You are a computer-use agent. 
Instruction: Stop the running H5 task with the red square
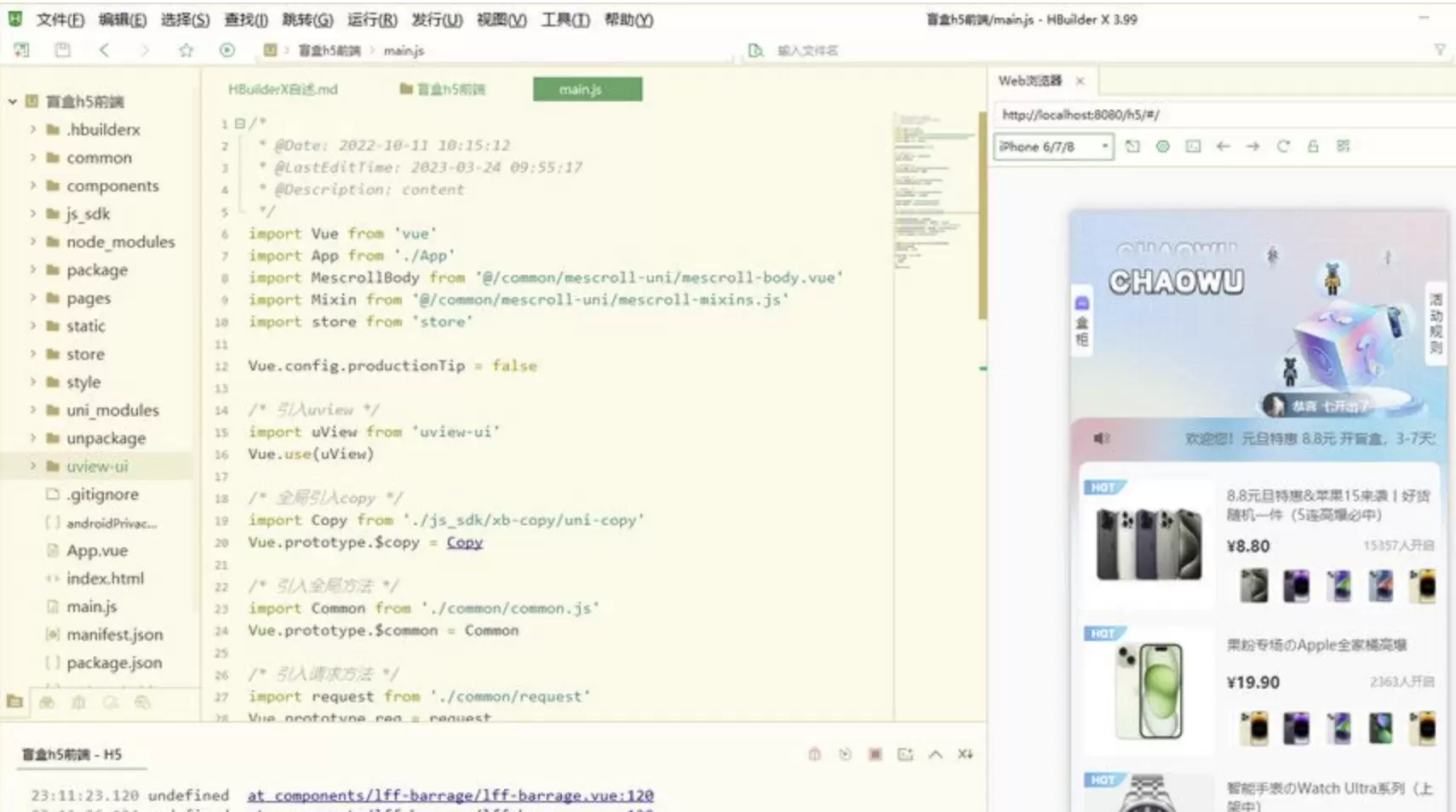[874, 754]
